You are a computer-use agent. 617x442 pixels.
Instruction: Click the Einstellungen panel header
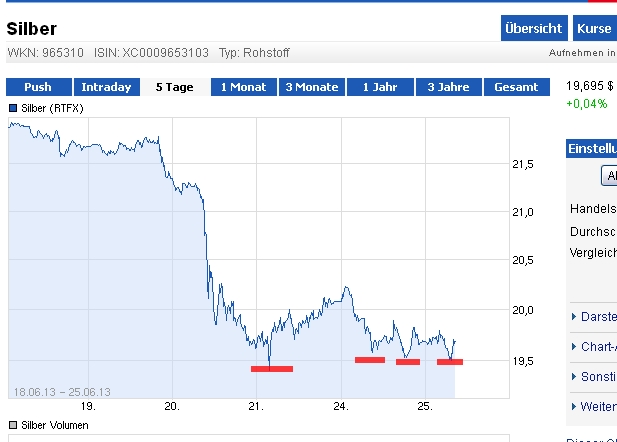point(592,148)
